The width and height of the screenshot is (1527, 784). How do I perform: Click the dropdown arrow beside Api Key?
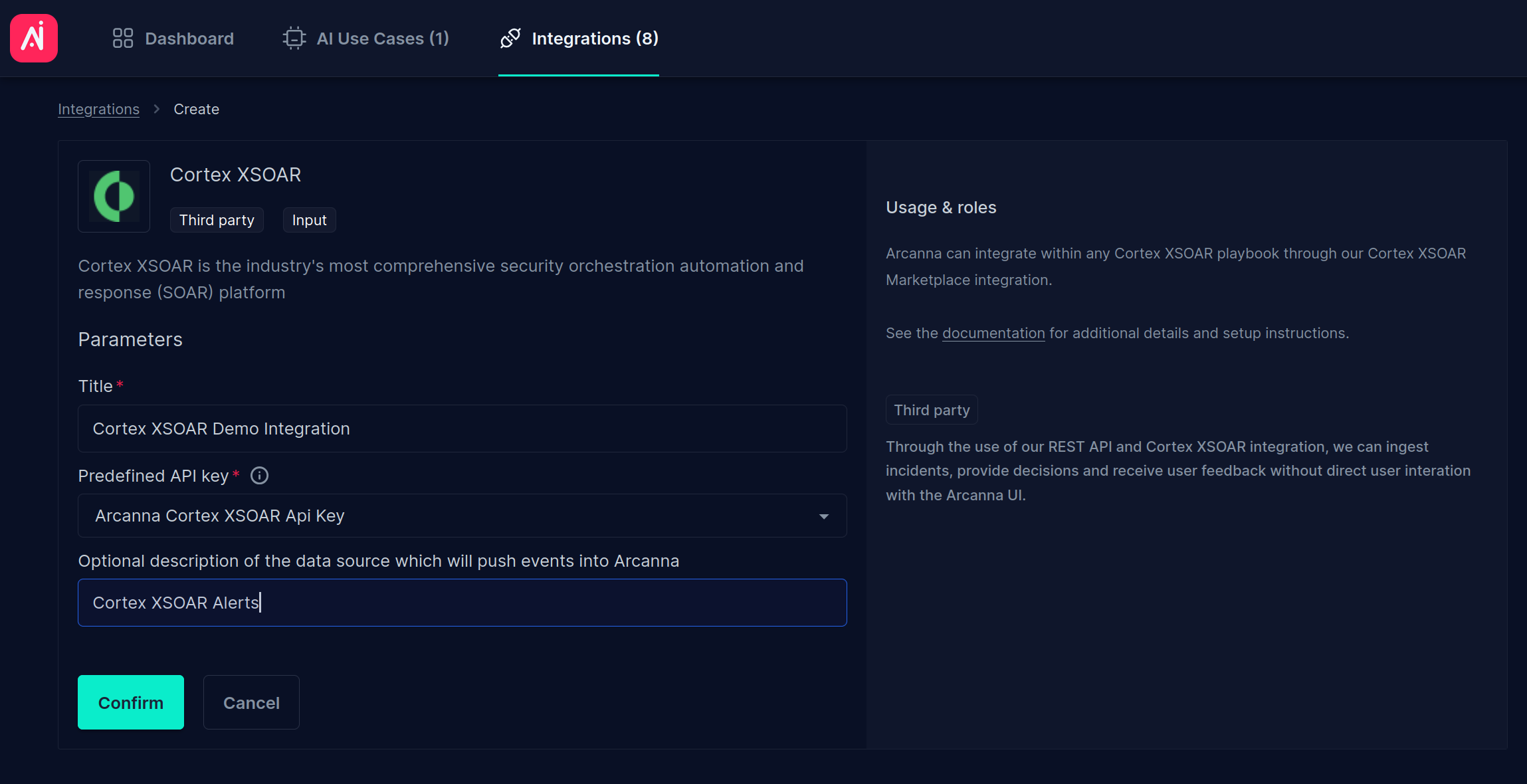(824, 516)
